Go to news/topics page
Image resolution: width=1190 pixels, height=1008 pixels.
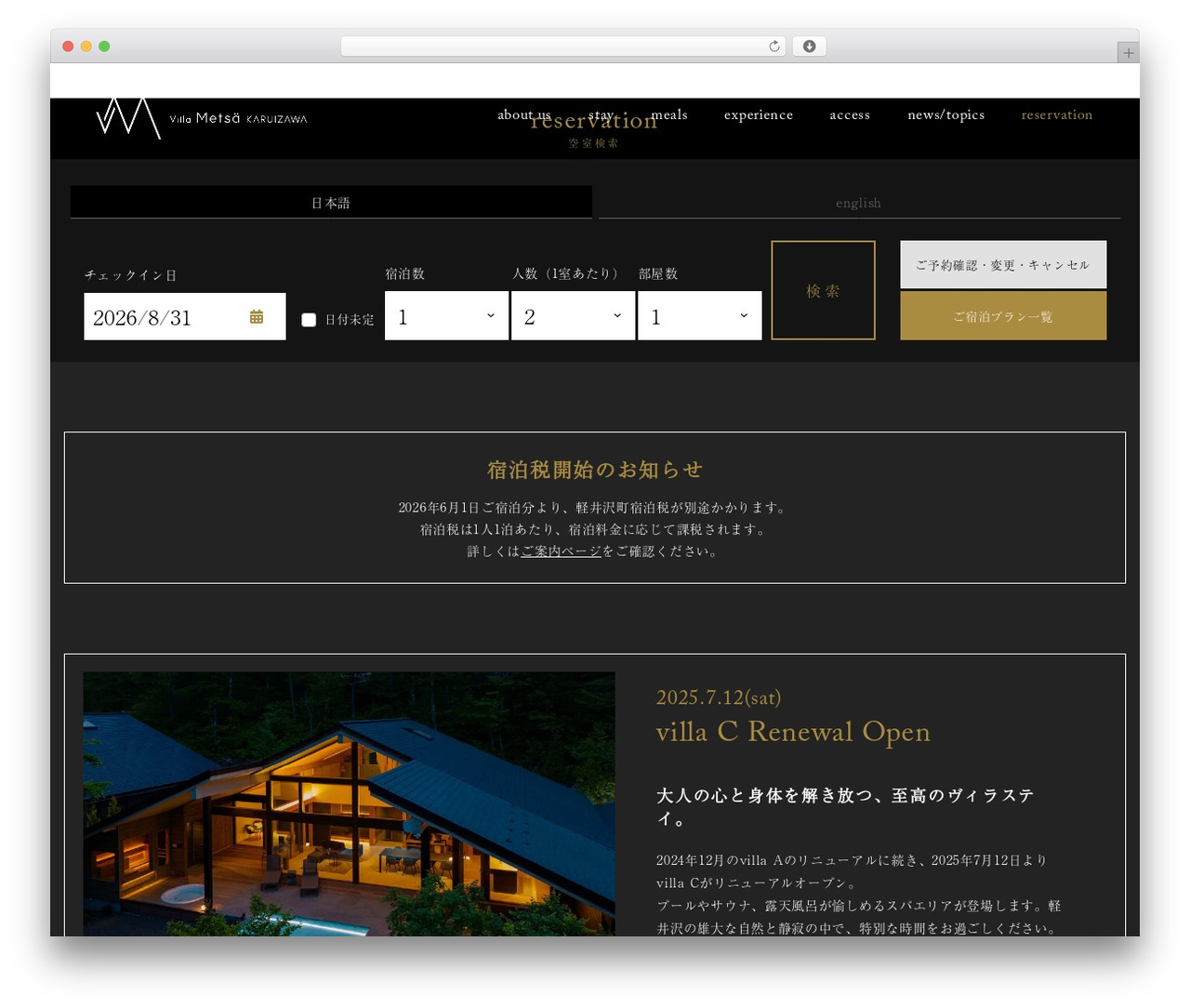945,114
